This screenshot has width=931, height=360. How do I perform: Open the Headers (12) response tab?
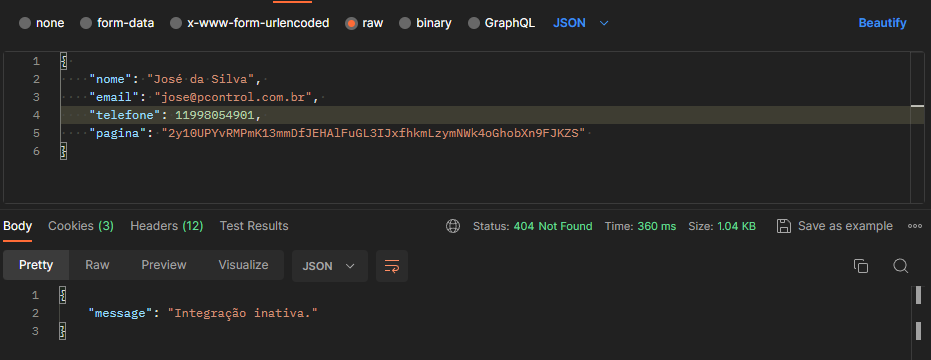coord(167,226)
